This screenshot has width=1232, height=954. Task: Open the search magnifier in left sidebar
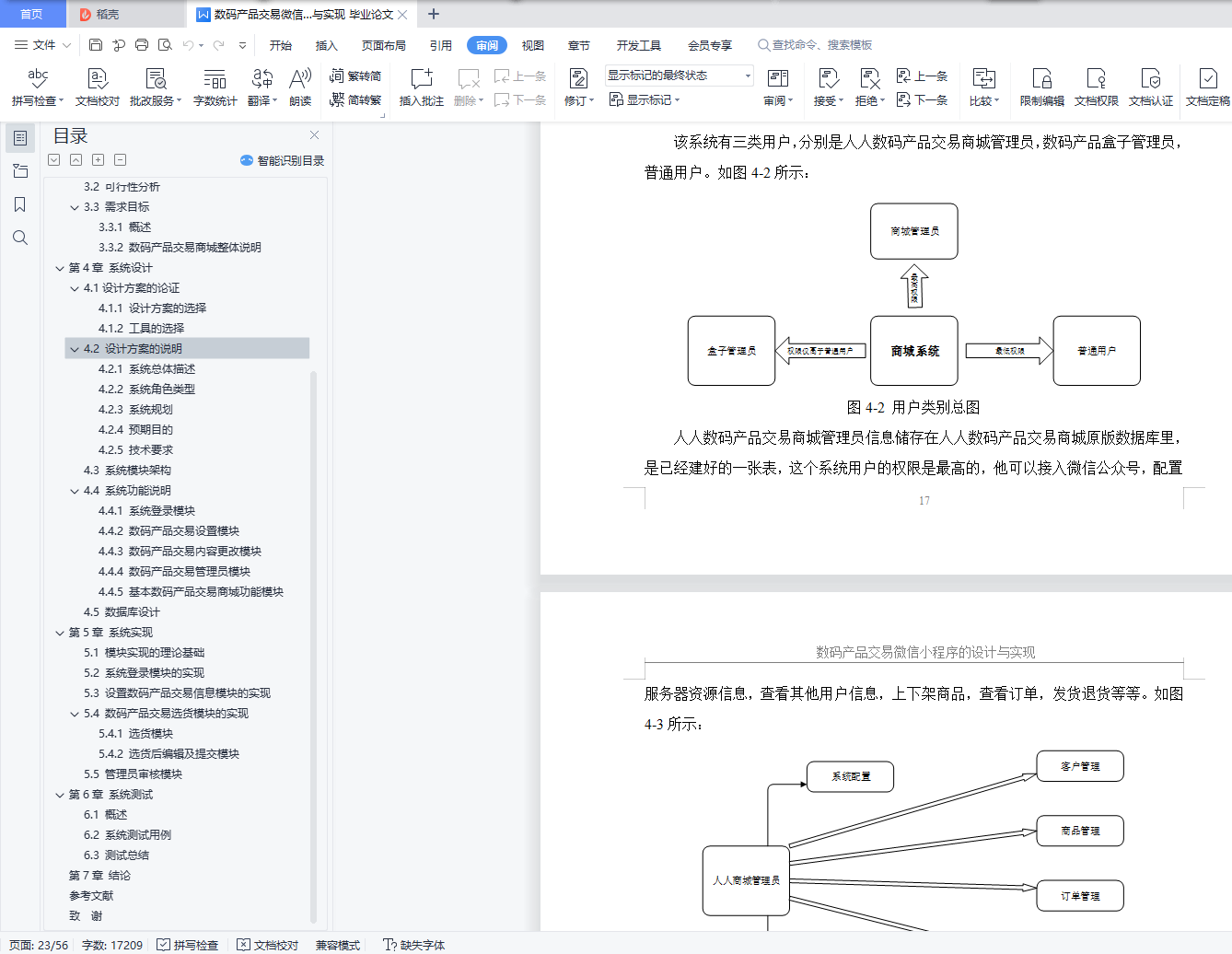[x=20, y=238]
